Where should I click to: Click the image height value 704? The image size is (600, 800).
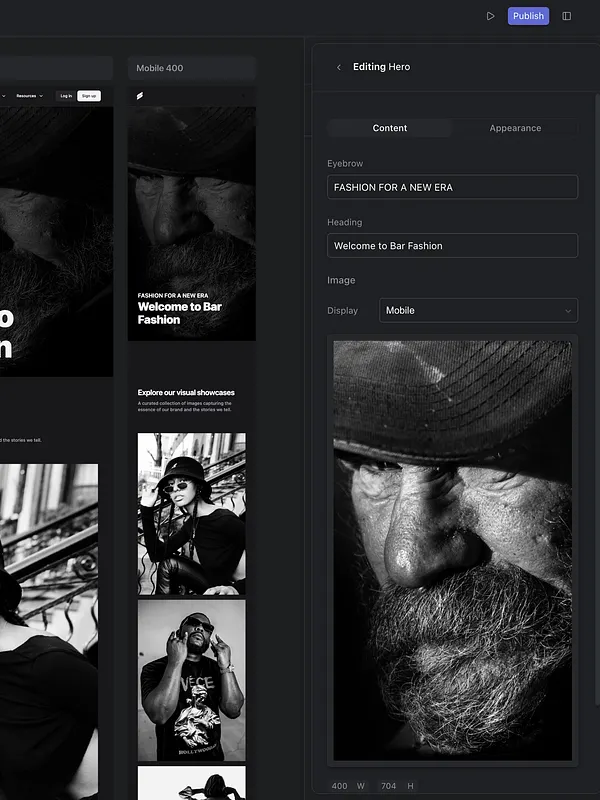pyautogui.click(x=388, y=786)
